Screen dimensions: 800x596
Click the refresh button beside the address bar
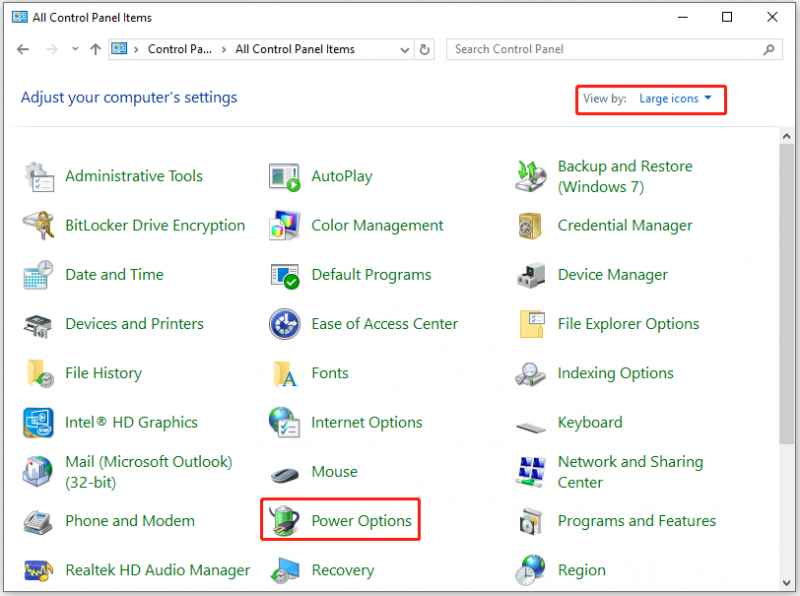(x=424, y=49)
